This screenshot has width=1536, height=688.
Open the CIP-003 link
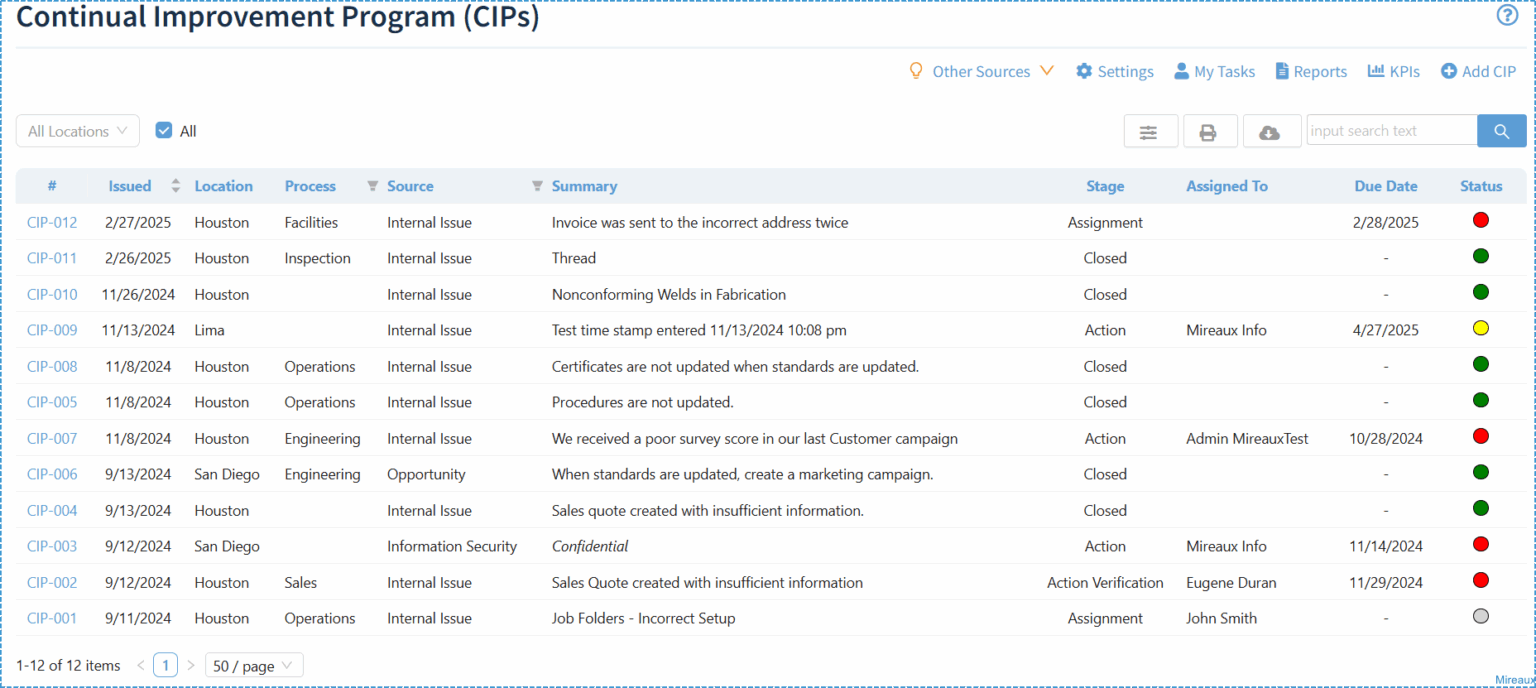[x=52, y=546]
